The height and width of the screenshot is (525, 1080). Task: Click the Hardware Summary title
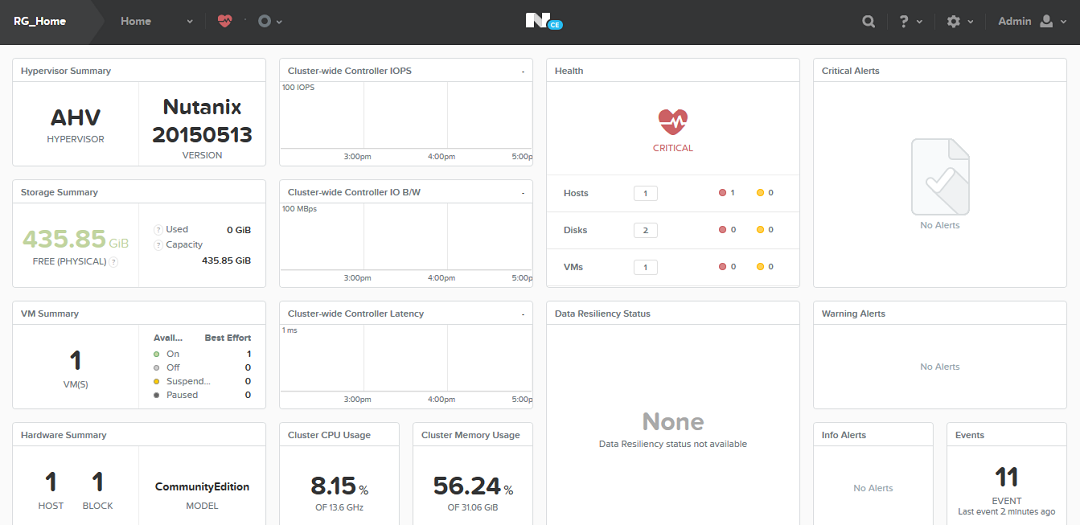[x=63, y=435]
